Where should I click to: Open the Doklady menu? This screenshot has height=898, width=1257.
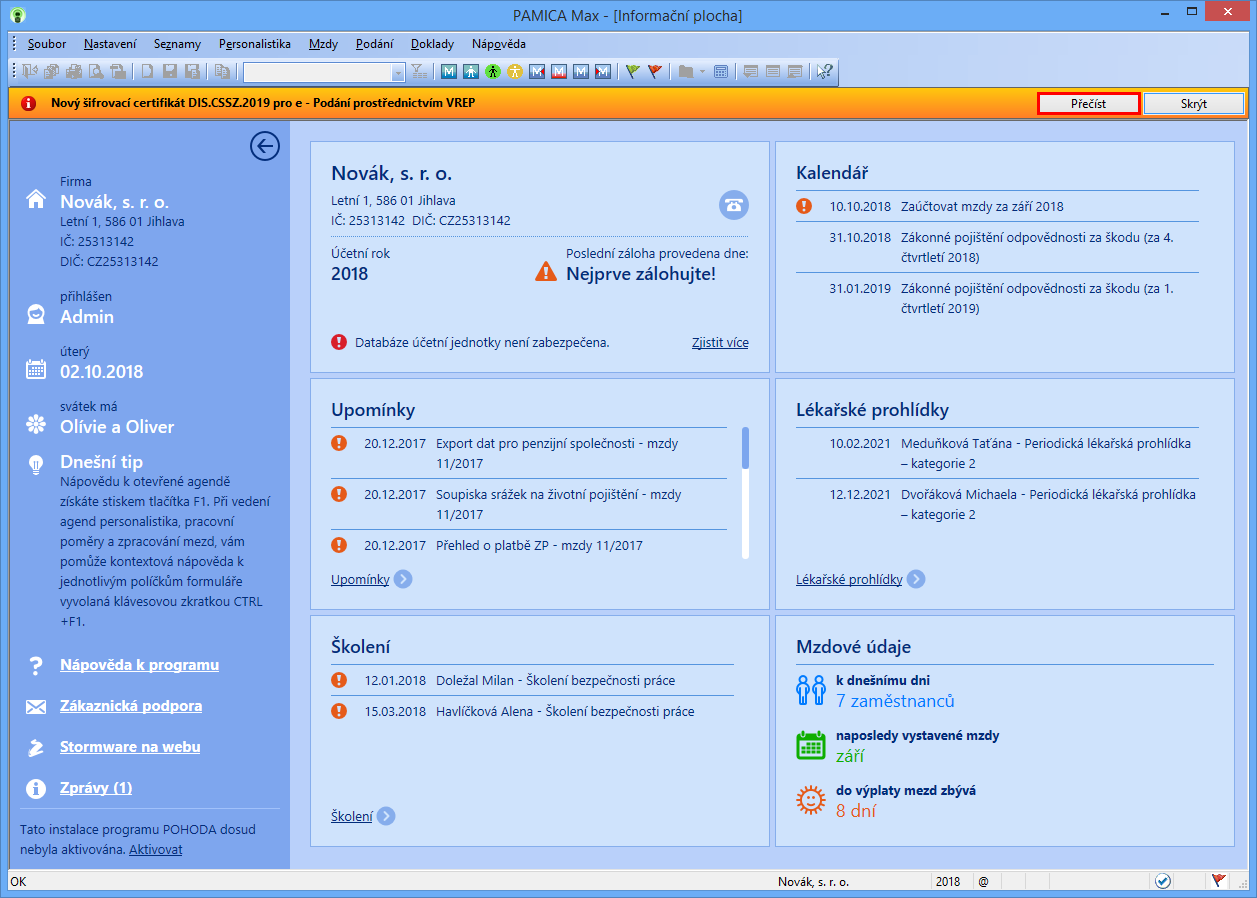432,44
